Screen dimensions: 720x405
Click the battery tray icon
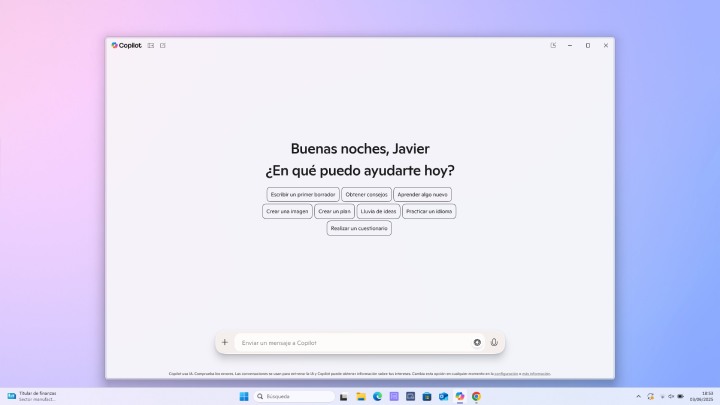pyautogui.click(x=681, y=396)
